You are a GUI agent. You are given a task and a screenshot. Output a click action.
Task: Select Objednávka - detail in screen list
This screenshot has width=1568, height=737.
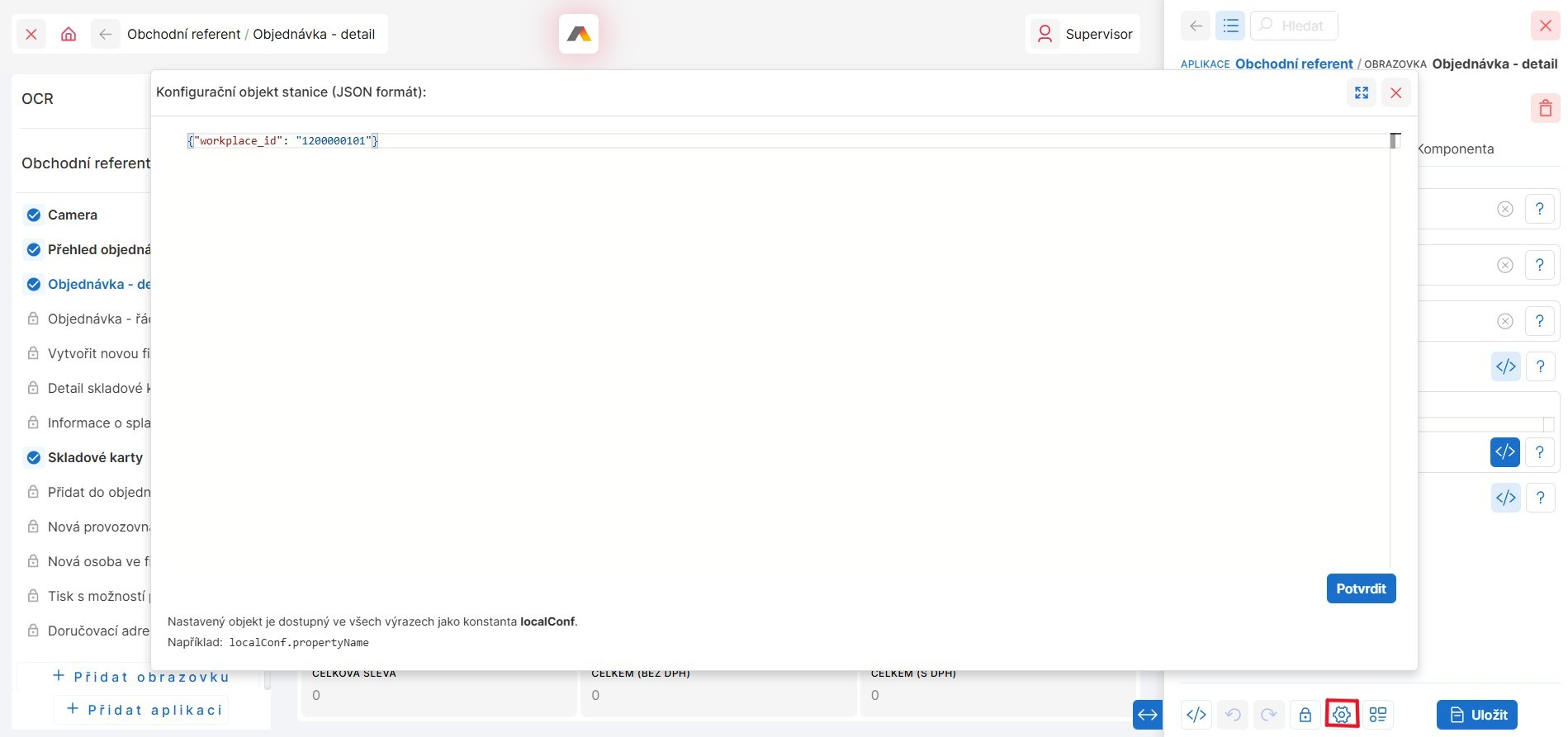click(x=98, y=284)
